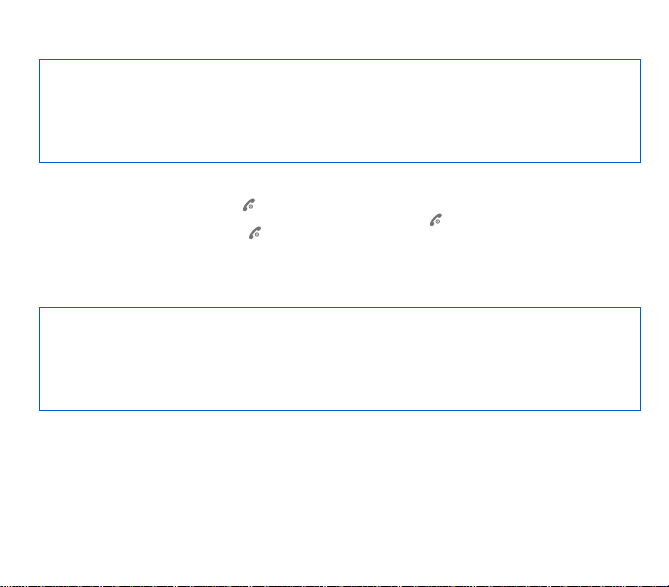Place cursor in the first blue-framed field
The height and width of the screenshot is (587, 669).
(340, 111)
